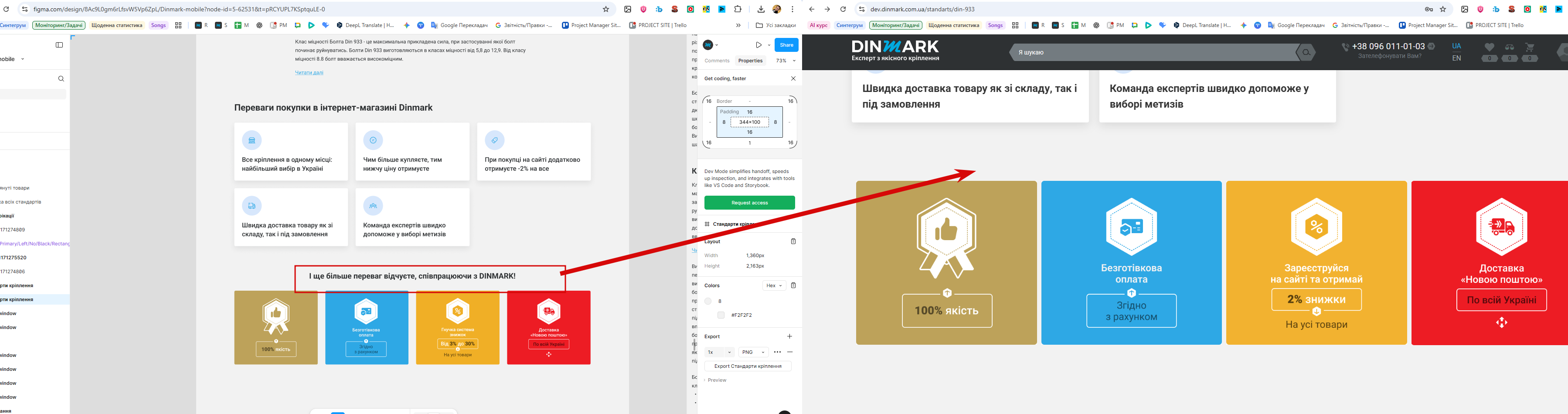Switch Dinmark site language to EN
1568x414 pixels.
point(1456,58)
